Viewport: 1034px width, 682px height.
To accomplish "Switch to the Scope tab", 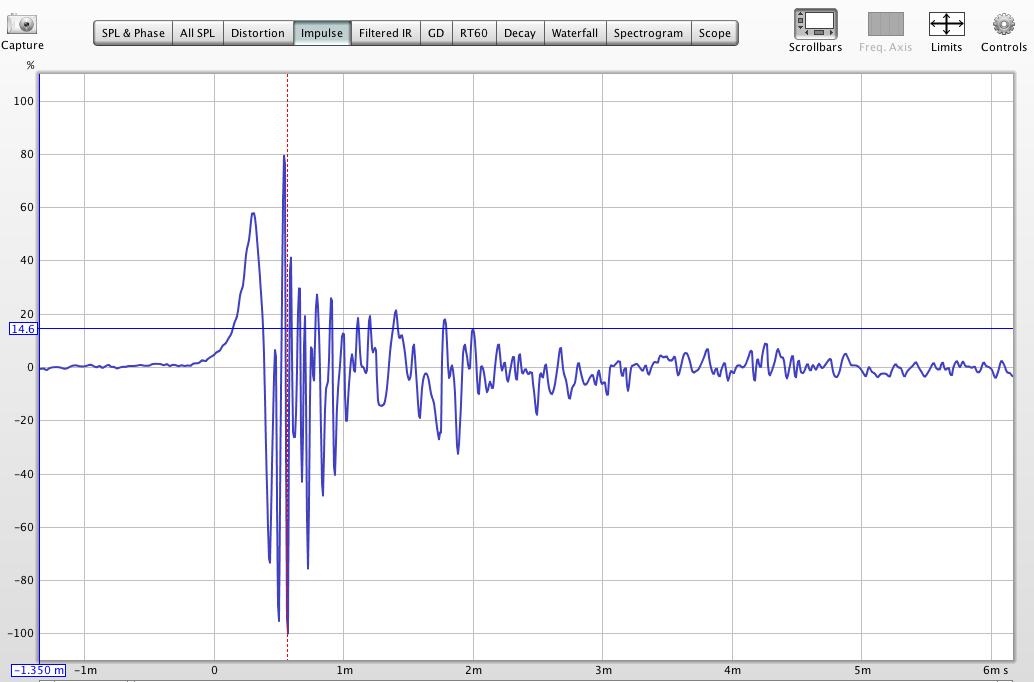I will [x=715, y=33].
